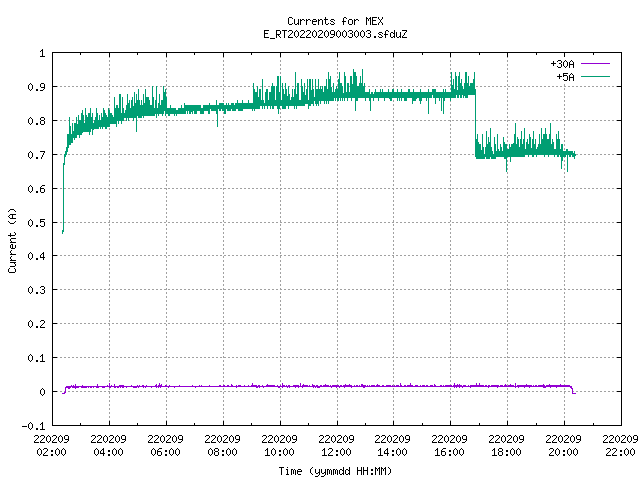The width and height of the screenshot is (640, 480).
Task: Click y-axis tick value 0.6
Action: pyautogui.click(x=36, y=189)
